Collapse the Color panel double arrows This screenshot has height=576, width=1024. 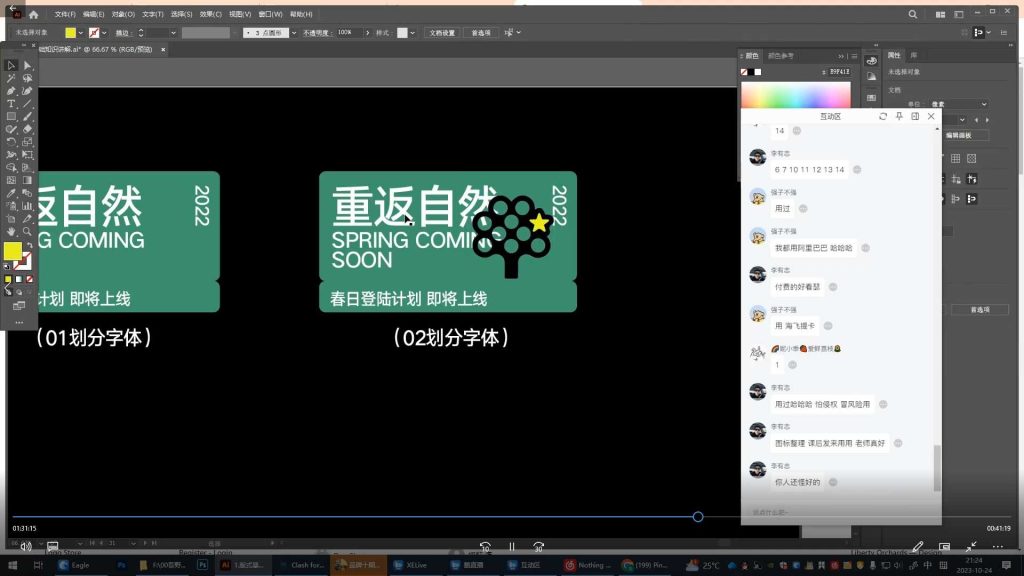point(841,56)
